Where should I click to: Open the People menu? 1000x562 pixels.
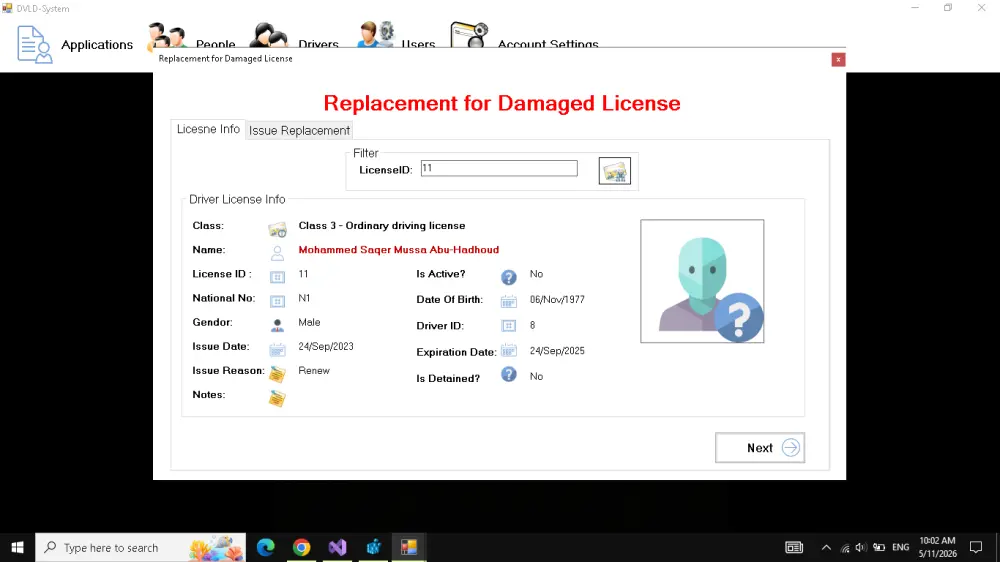(x=191, y=36)
